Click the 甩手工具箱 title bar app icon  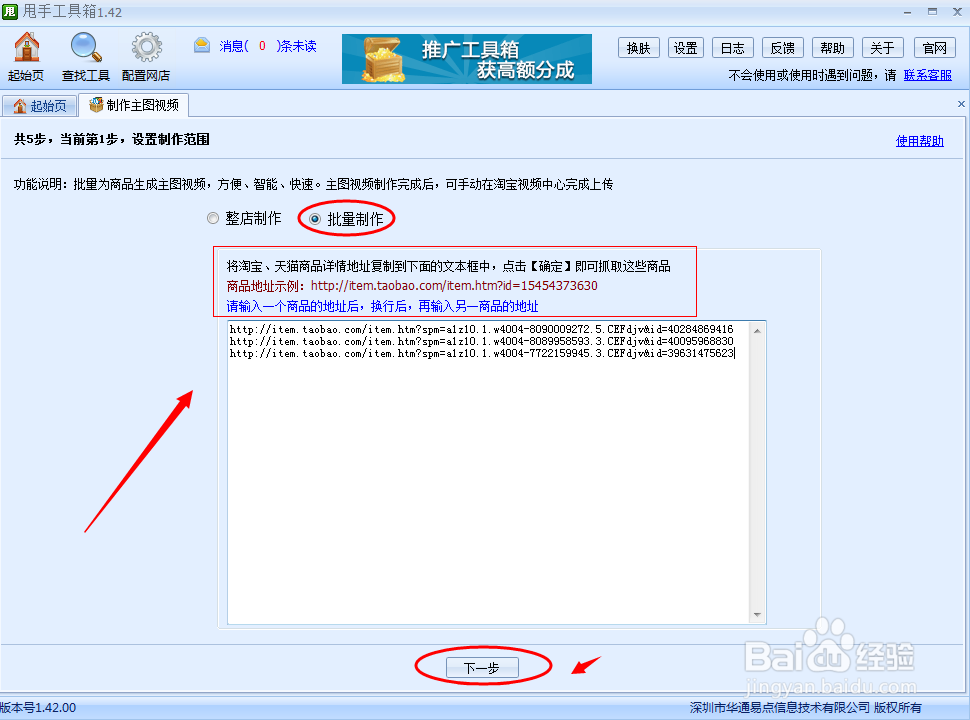pos(10,10)
